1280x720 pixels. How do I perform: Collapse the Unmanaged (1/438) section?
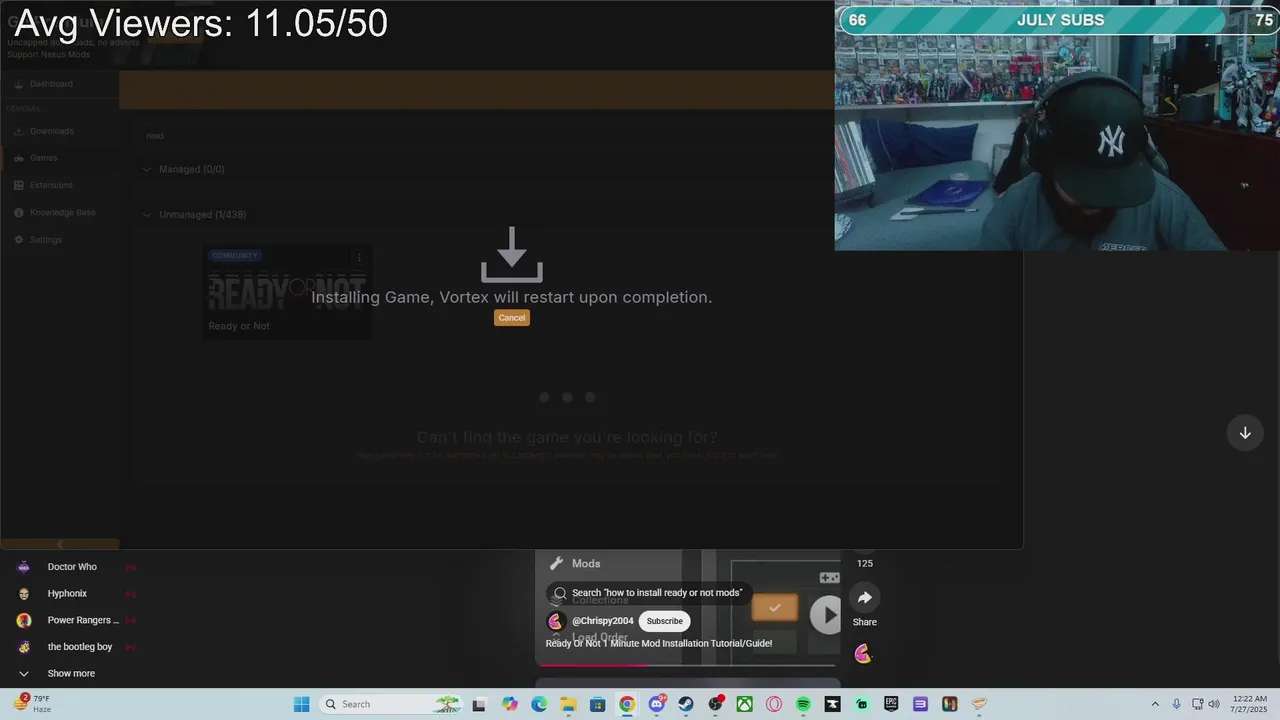point(147,214)
